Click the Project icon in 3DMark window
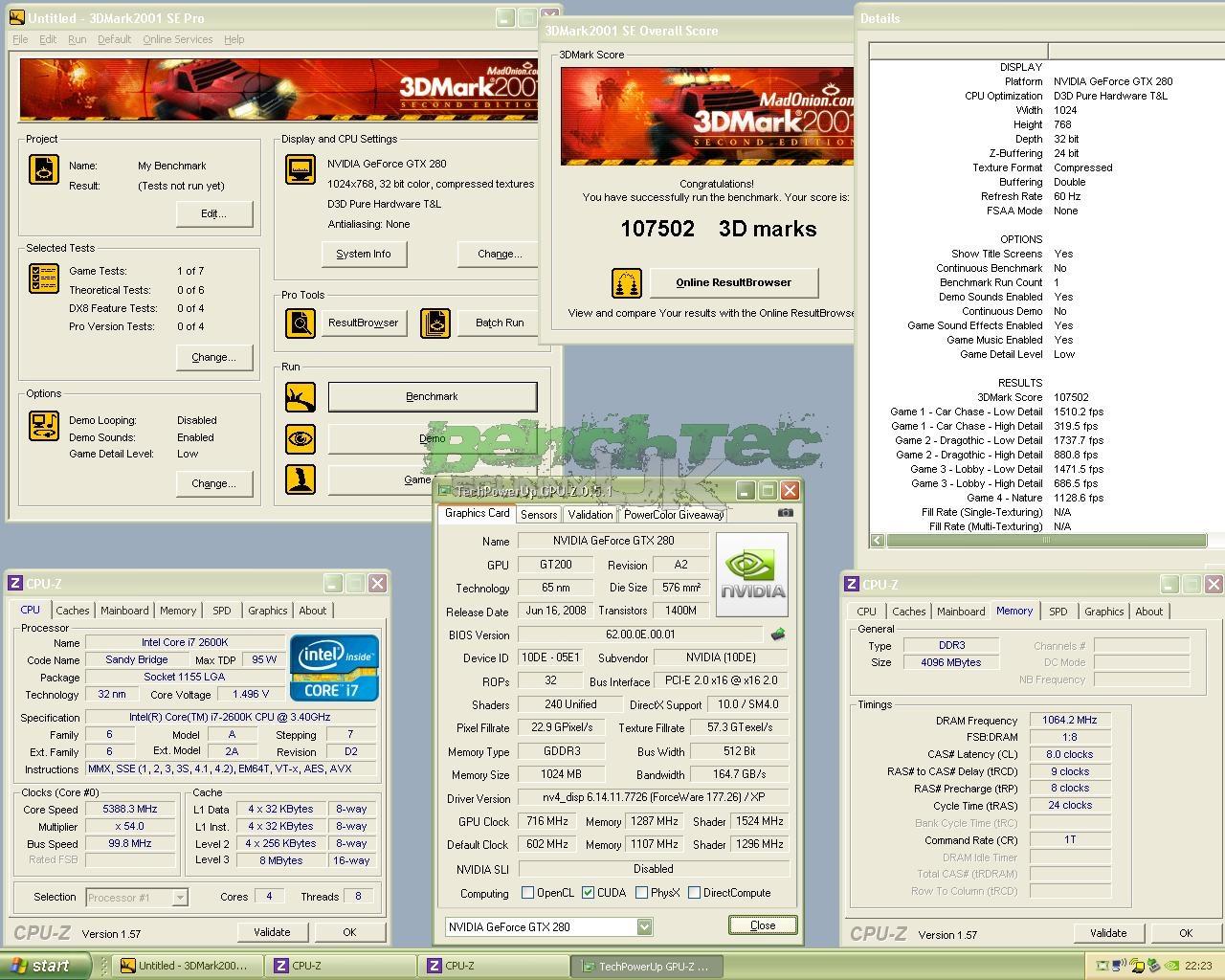1225x980 pixels. tap(44, 168)
